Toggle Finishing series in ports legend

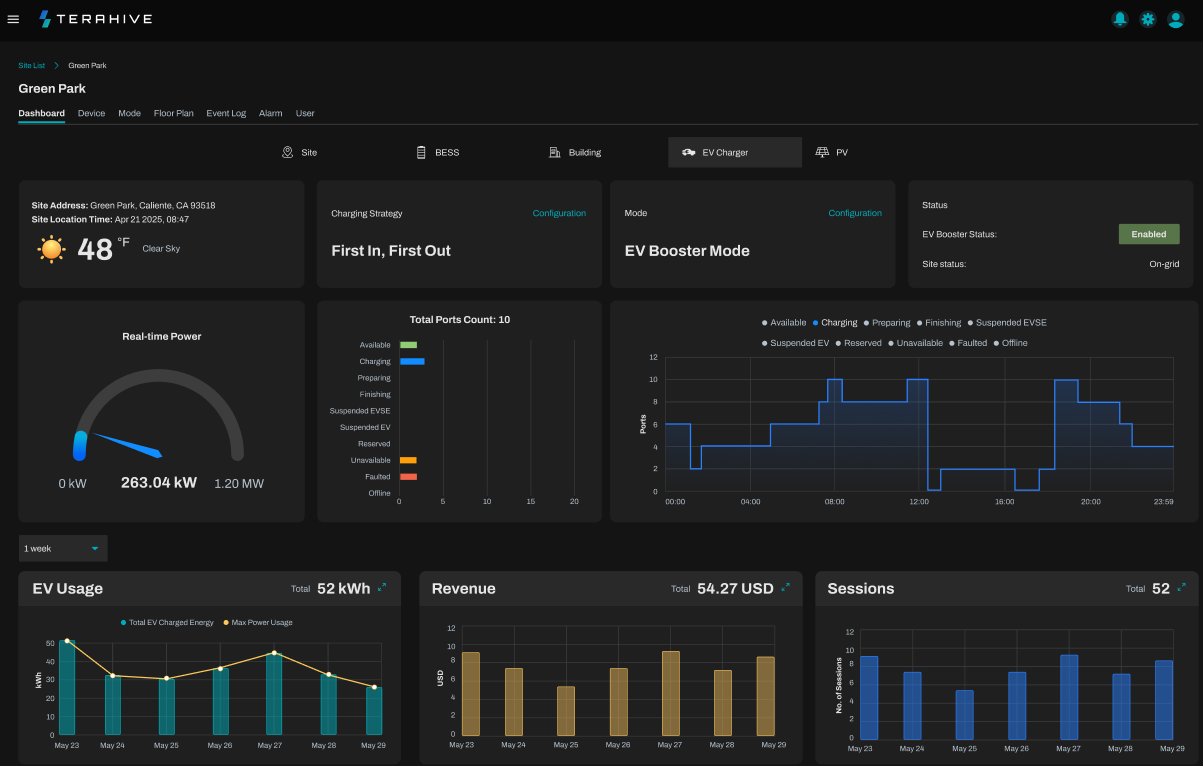(x=939, y=323)
